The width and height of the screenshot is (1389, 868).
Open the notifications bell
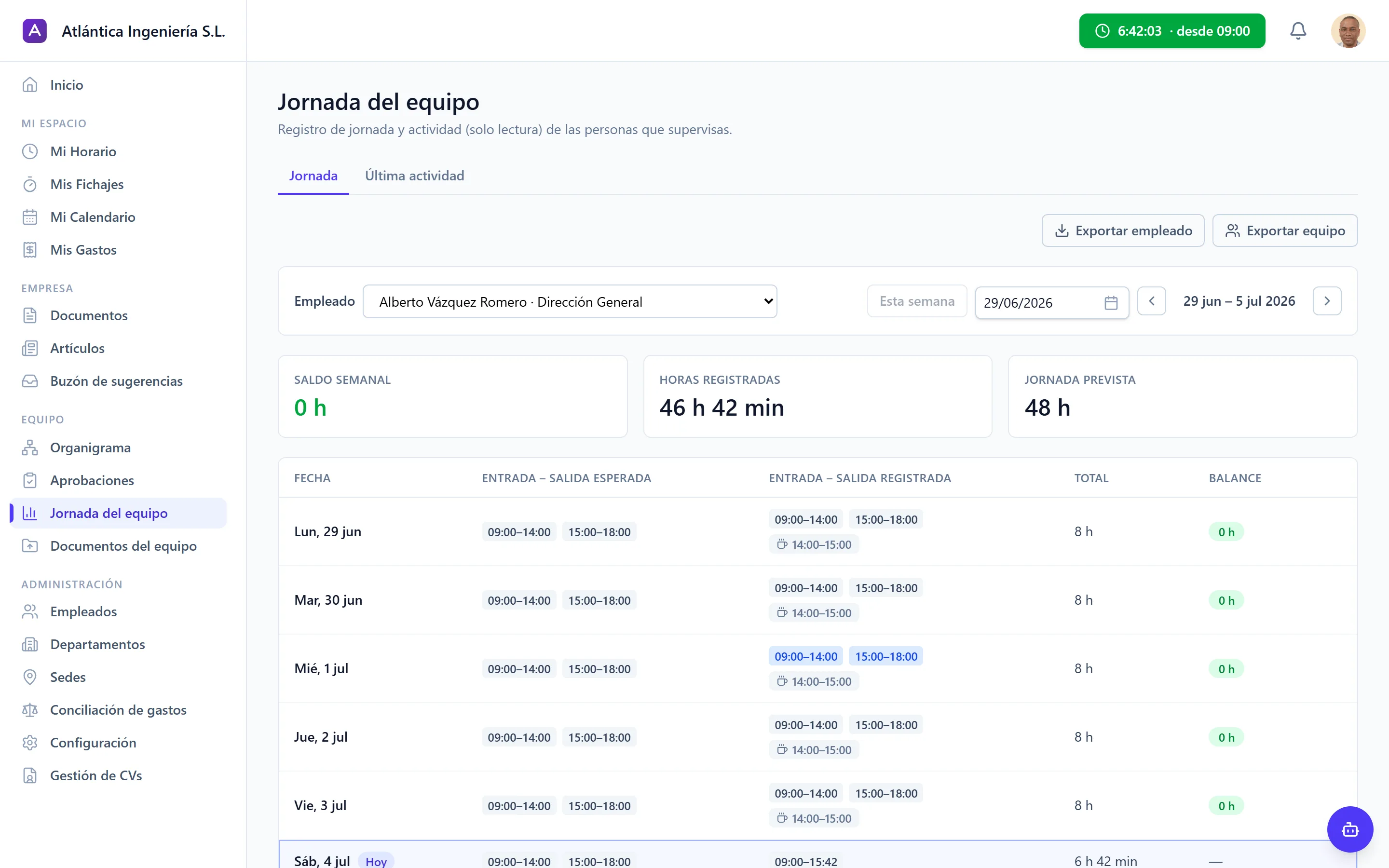coord(1298,31)
